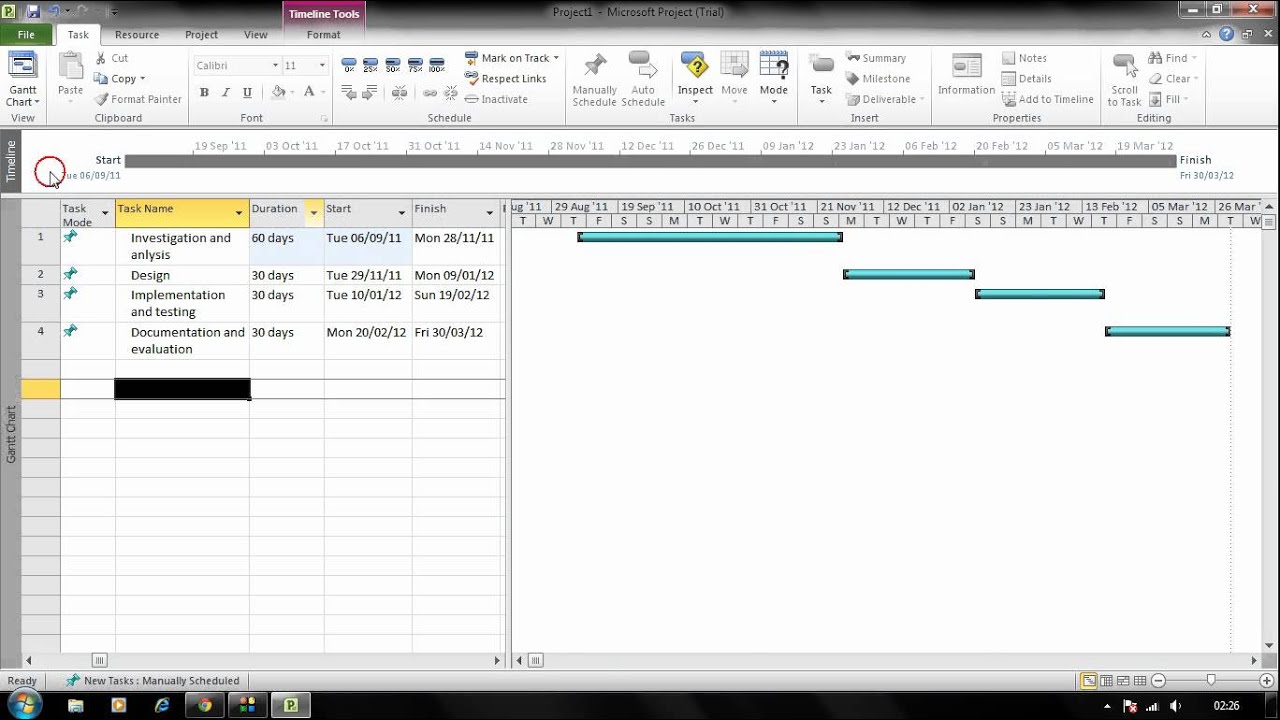Switch to the View tab
This screenshot has height=720, width=1280.
(x=256, y=34)
